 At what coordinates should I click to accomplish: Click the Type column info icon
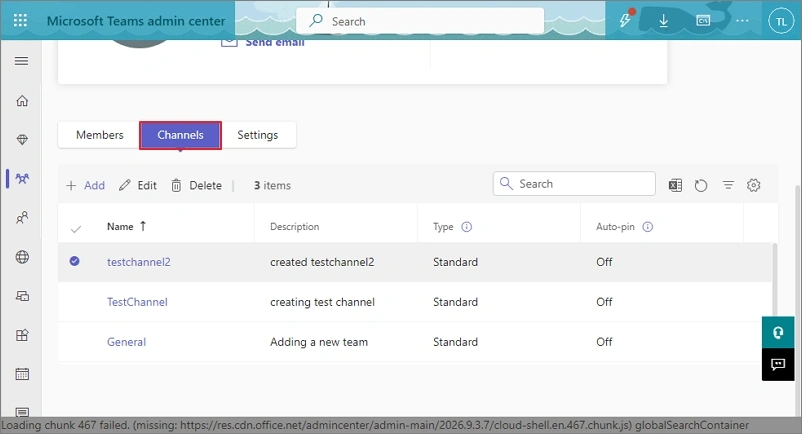click(466, 226)
